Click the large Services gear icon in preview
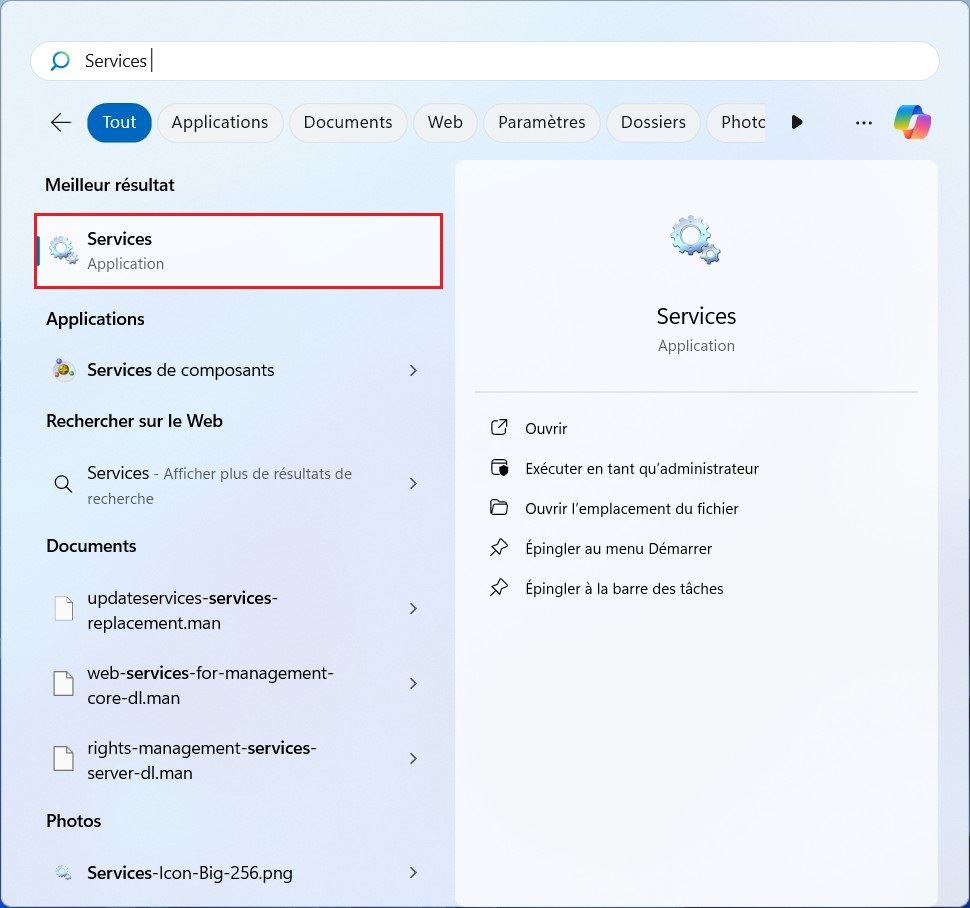 (x=695, y=240)
